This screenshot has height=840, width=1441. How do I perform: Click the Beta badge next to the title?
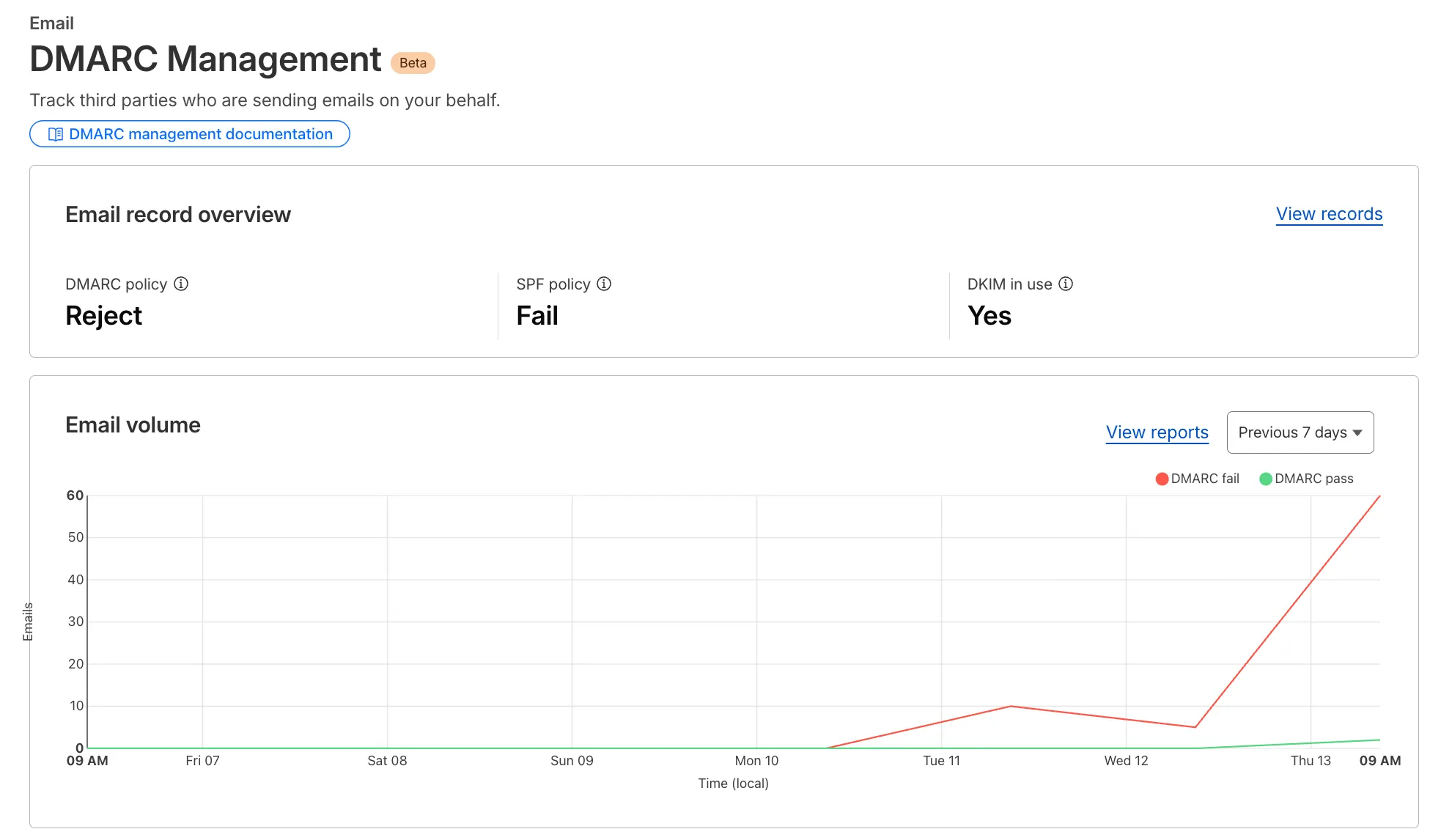(413, 63)
